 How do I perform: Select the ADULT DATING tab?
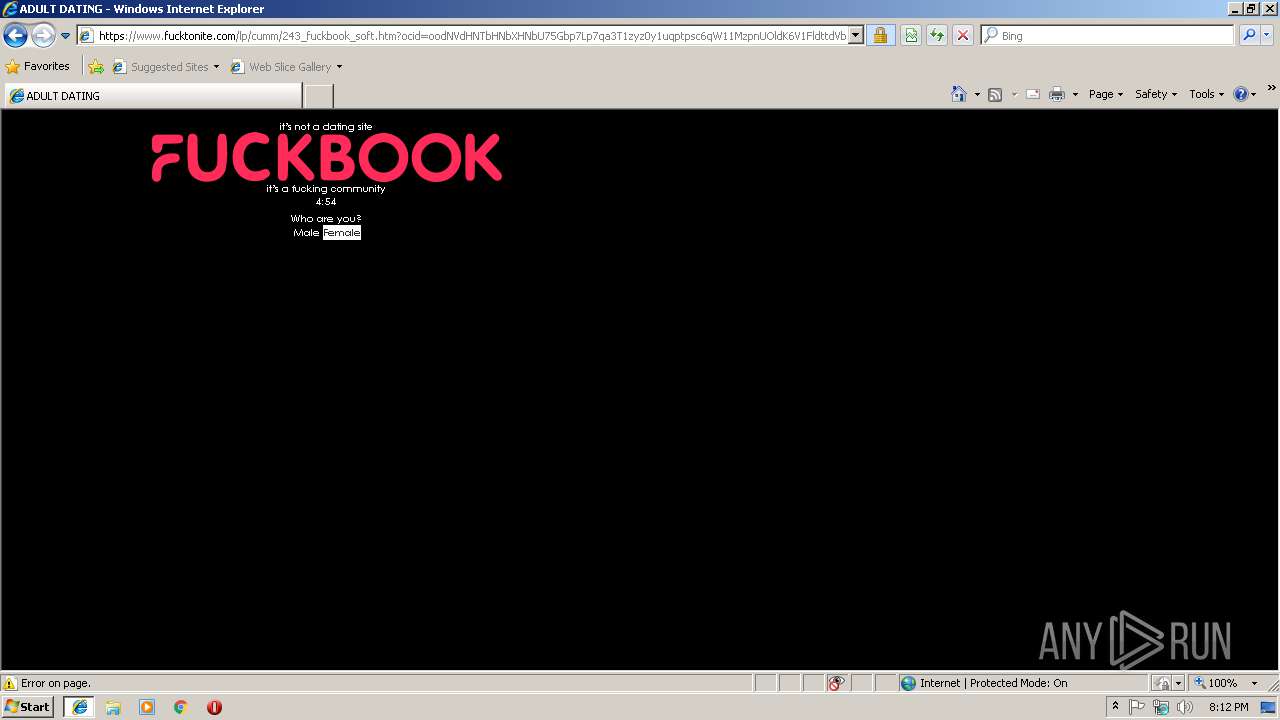click(x=152, y=96)
